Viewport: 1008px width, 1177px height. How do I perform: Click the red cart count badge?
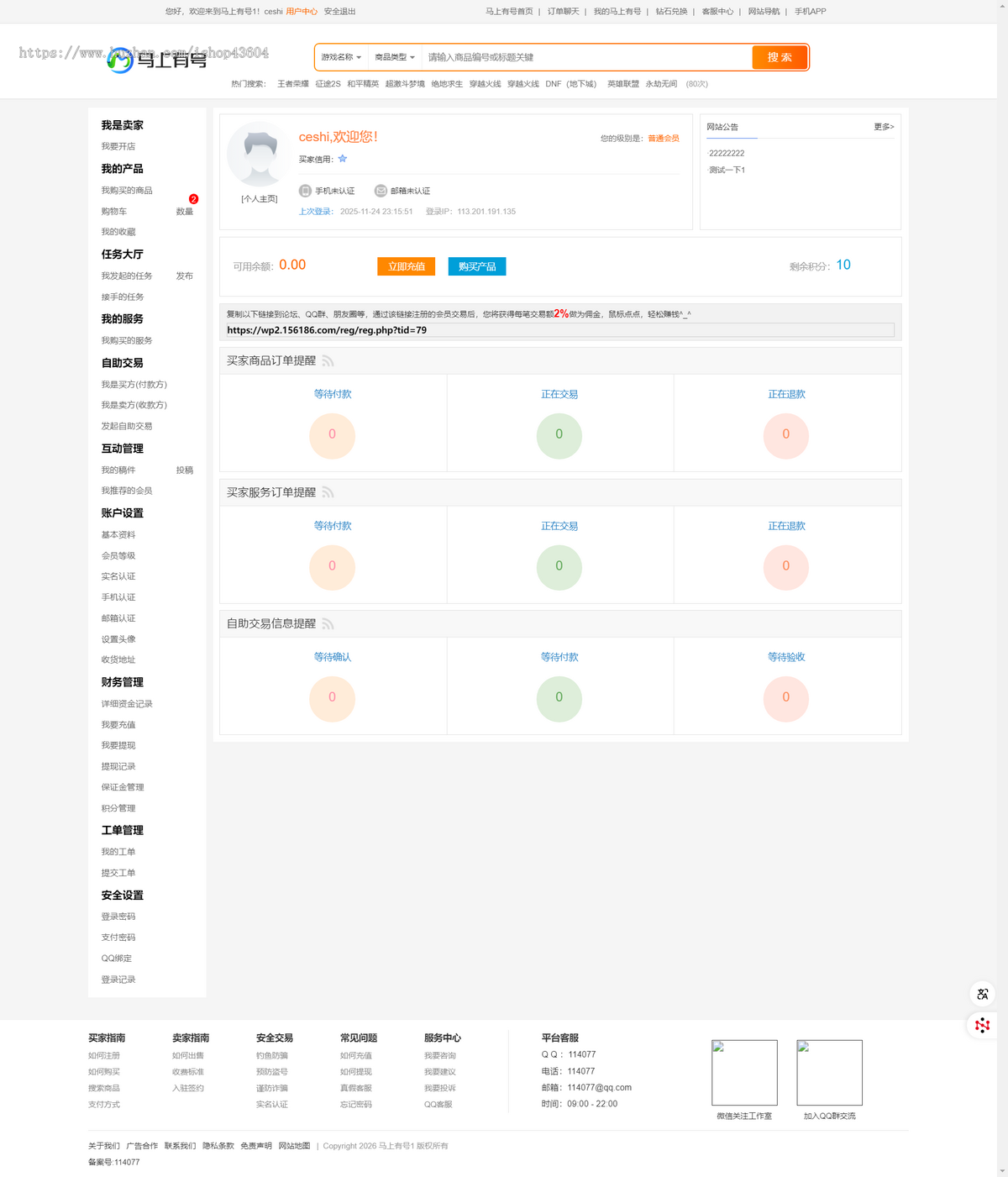pos(193,199)
